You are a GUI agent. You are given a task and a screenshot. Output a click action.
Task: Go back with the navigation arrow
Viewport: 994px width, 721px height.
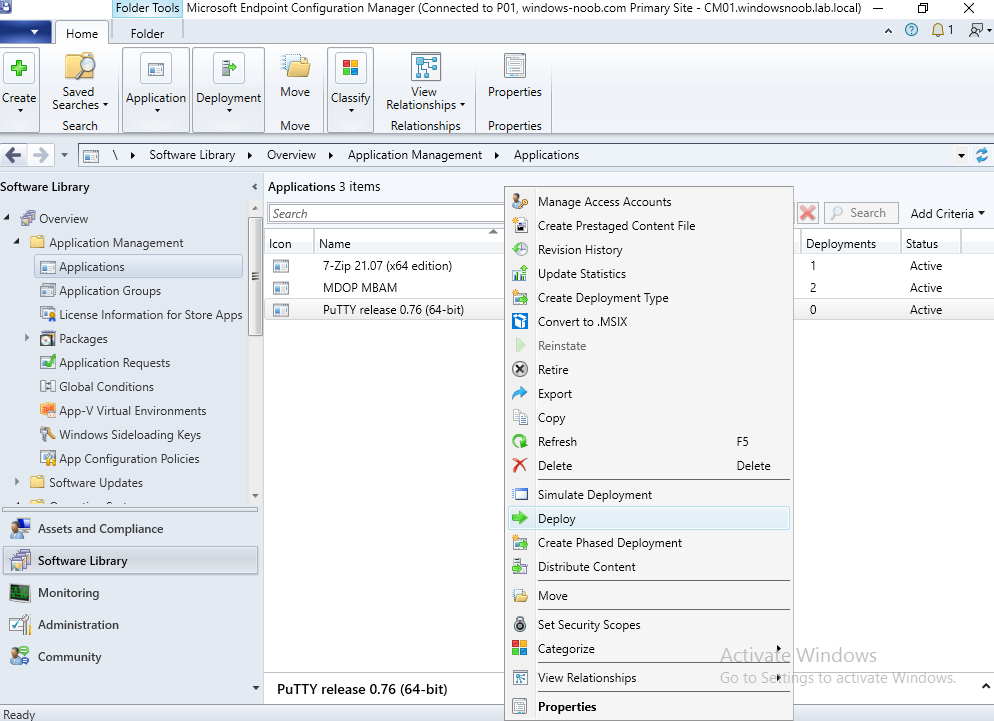click(x=13, y=155)
